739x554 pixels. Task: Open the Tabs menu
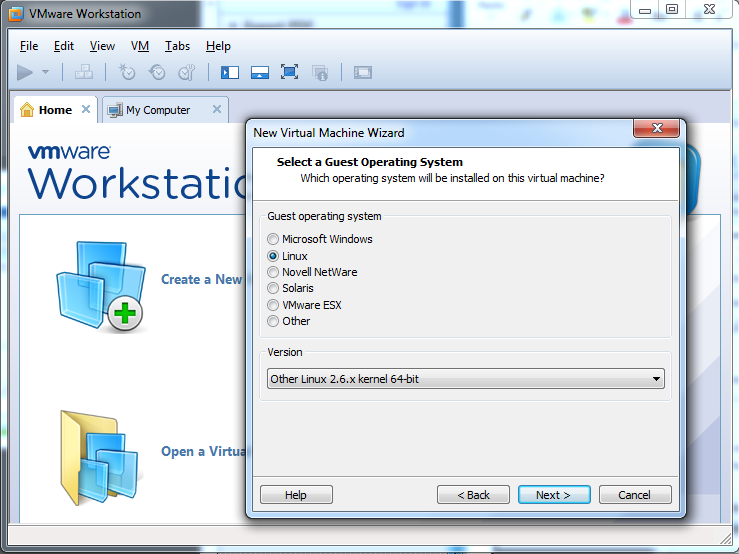[177, 46]
